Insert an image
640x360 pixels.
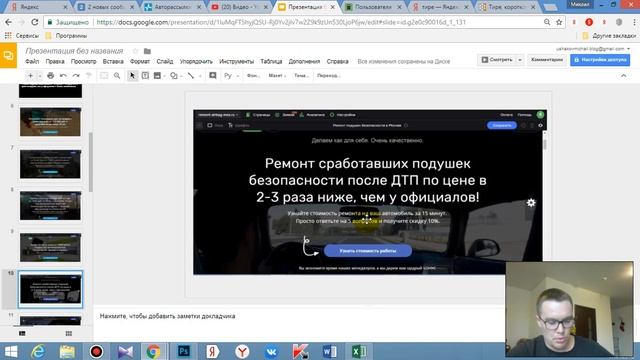tap(157, 76)
